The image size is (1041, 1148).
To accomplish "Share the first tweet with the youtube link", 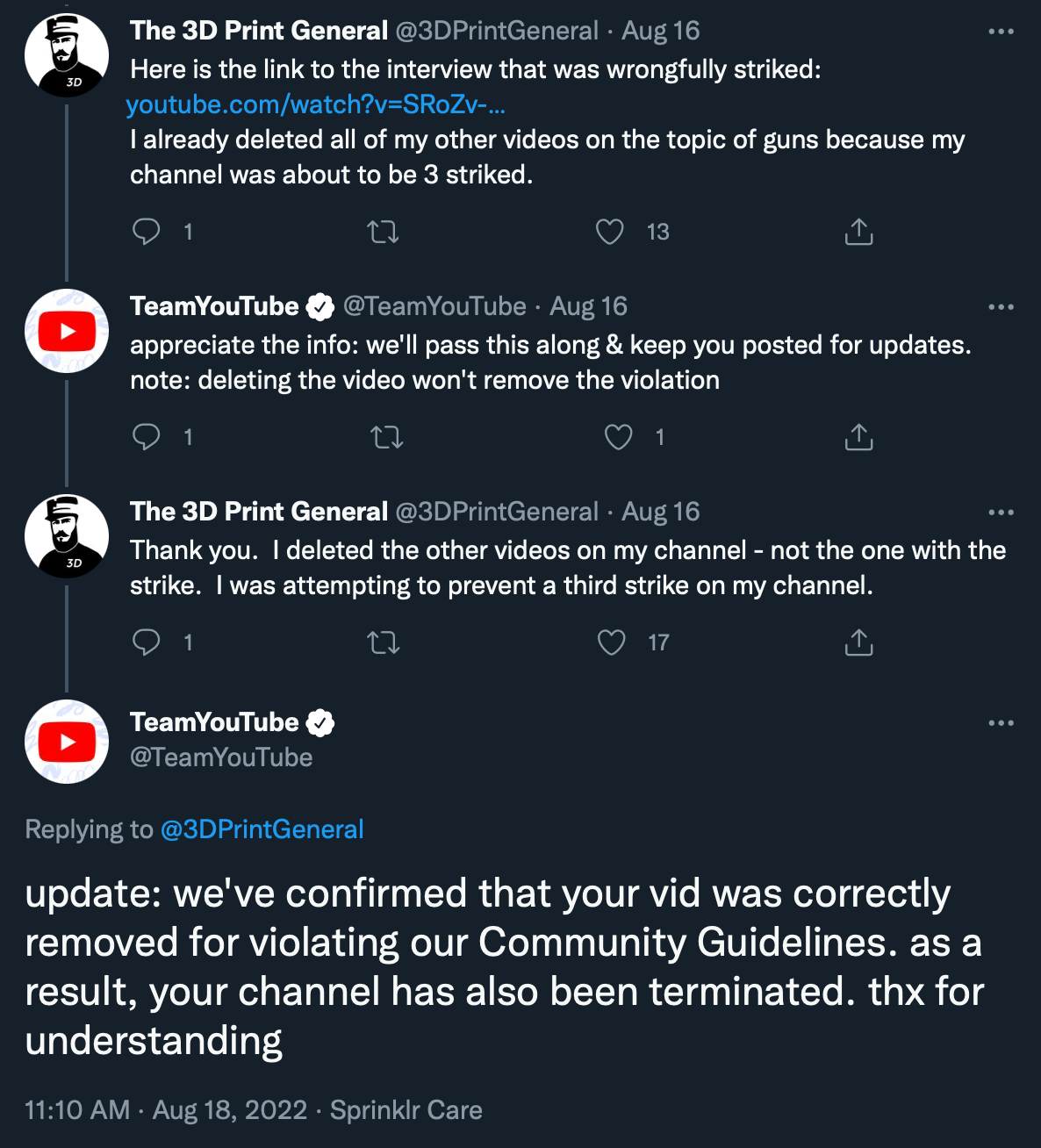I will pyautogui.click(x=858, y=232).
